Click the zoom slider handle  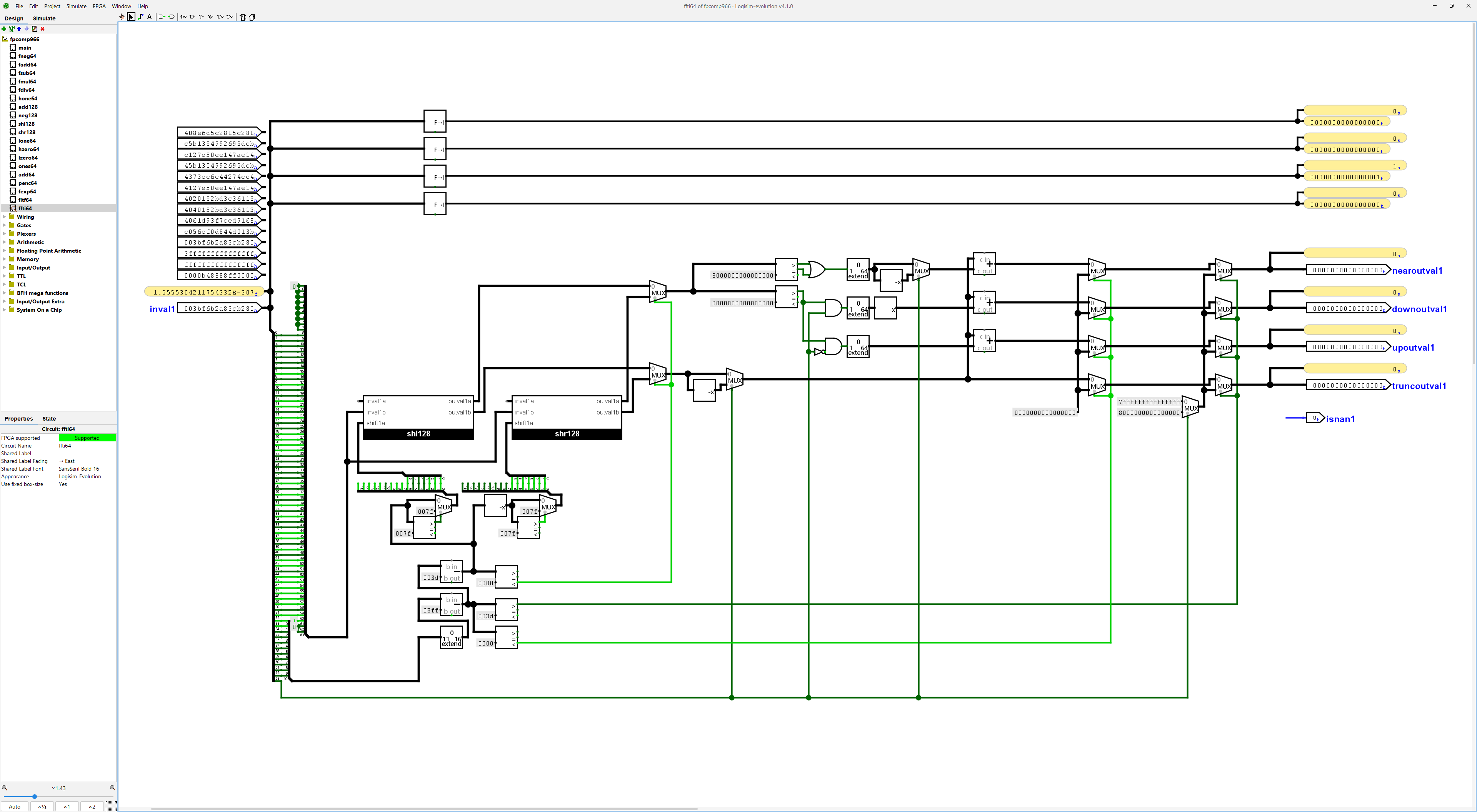pyautogui.click(x=34, y=797)
